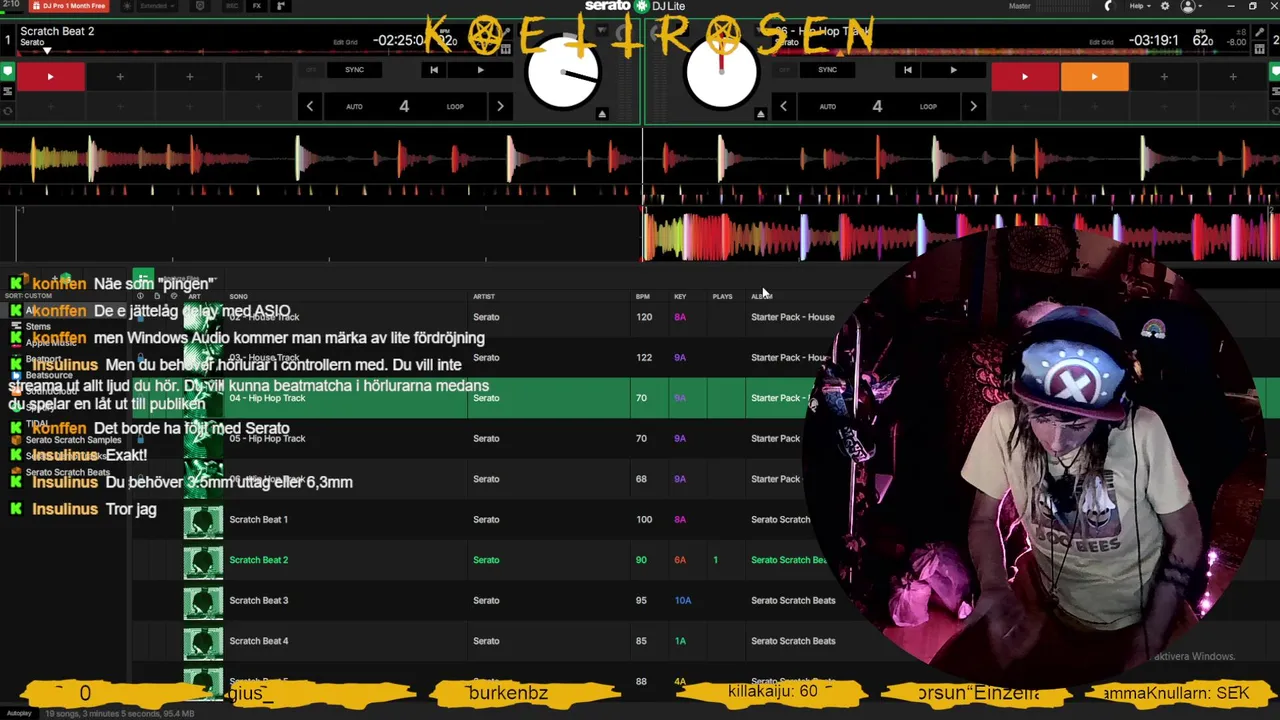1280x720 pixels.
Task: Open Beatsource in the library sidebar
Action: pyautogui.click(x=49, y=375)
